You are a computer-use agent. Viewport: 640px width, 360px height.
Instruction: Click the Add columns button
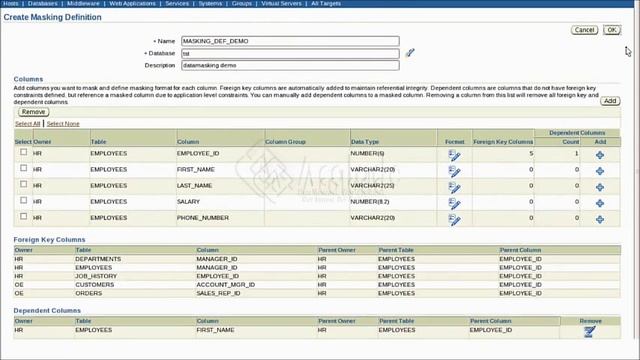(x=610, y=101)
